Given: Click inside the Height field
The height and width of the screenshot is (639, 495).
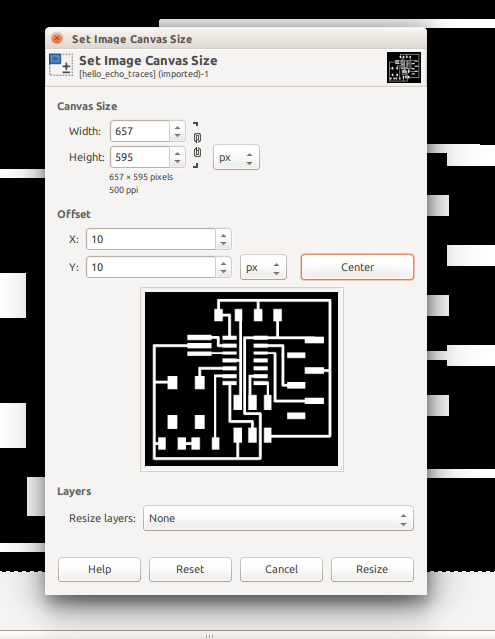Looking at the screenshot, I should [140, 157].
